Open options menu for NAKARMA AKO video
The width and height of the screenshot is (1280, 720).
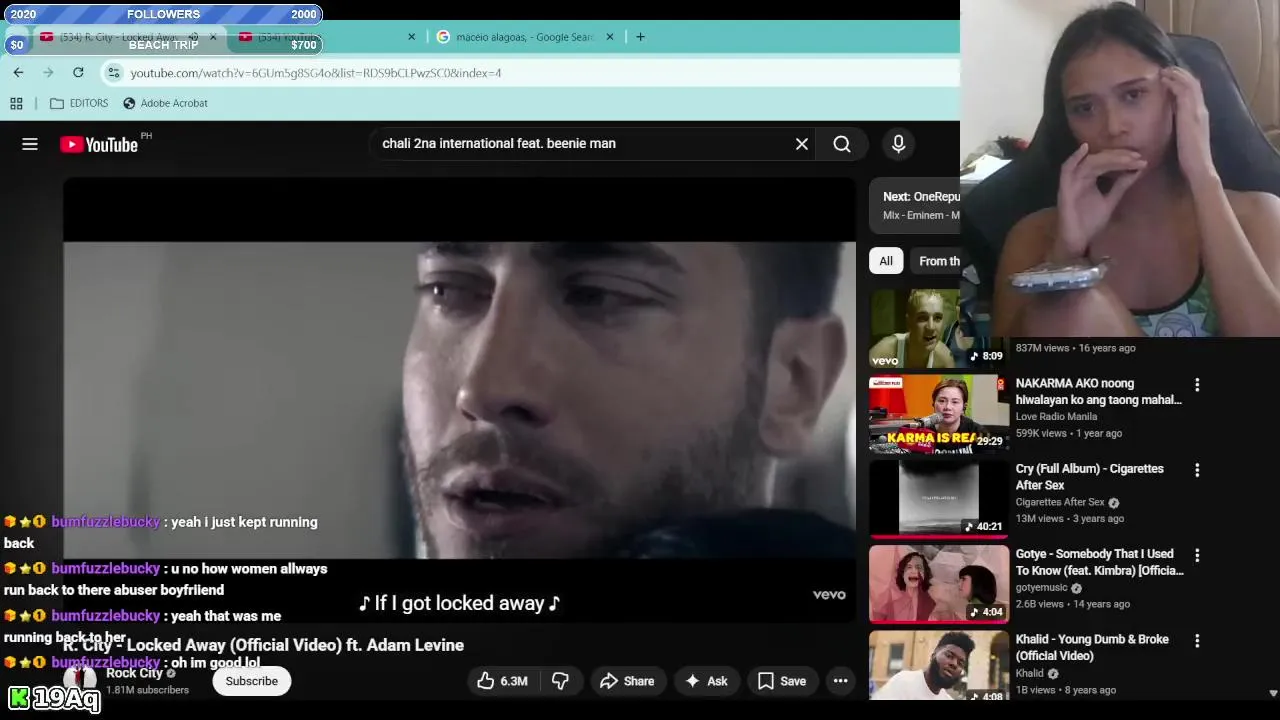point(1197,384)
